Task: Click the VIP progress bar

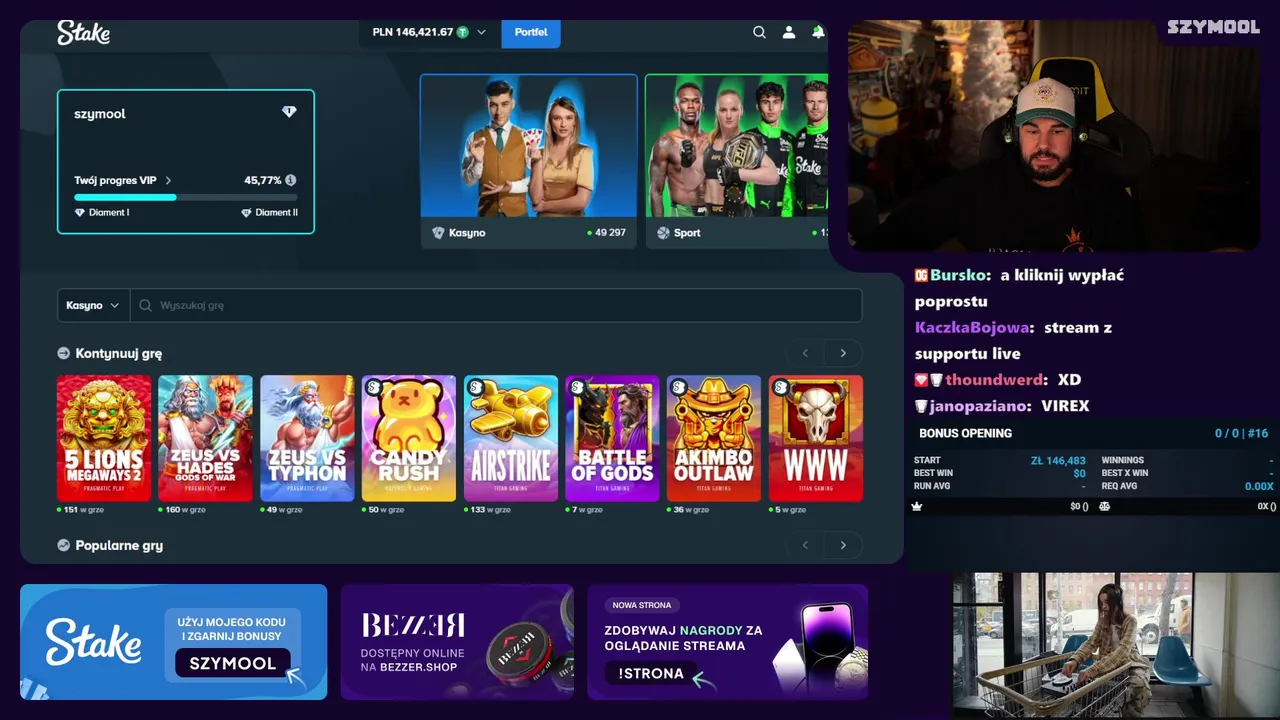Action: pos(185,197)
